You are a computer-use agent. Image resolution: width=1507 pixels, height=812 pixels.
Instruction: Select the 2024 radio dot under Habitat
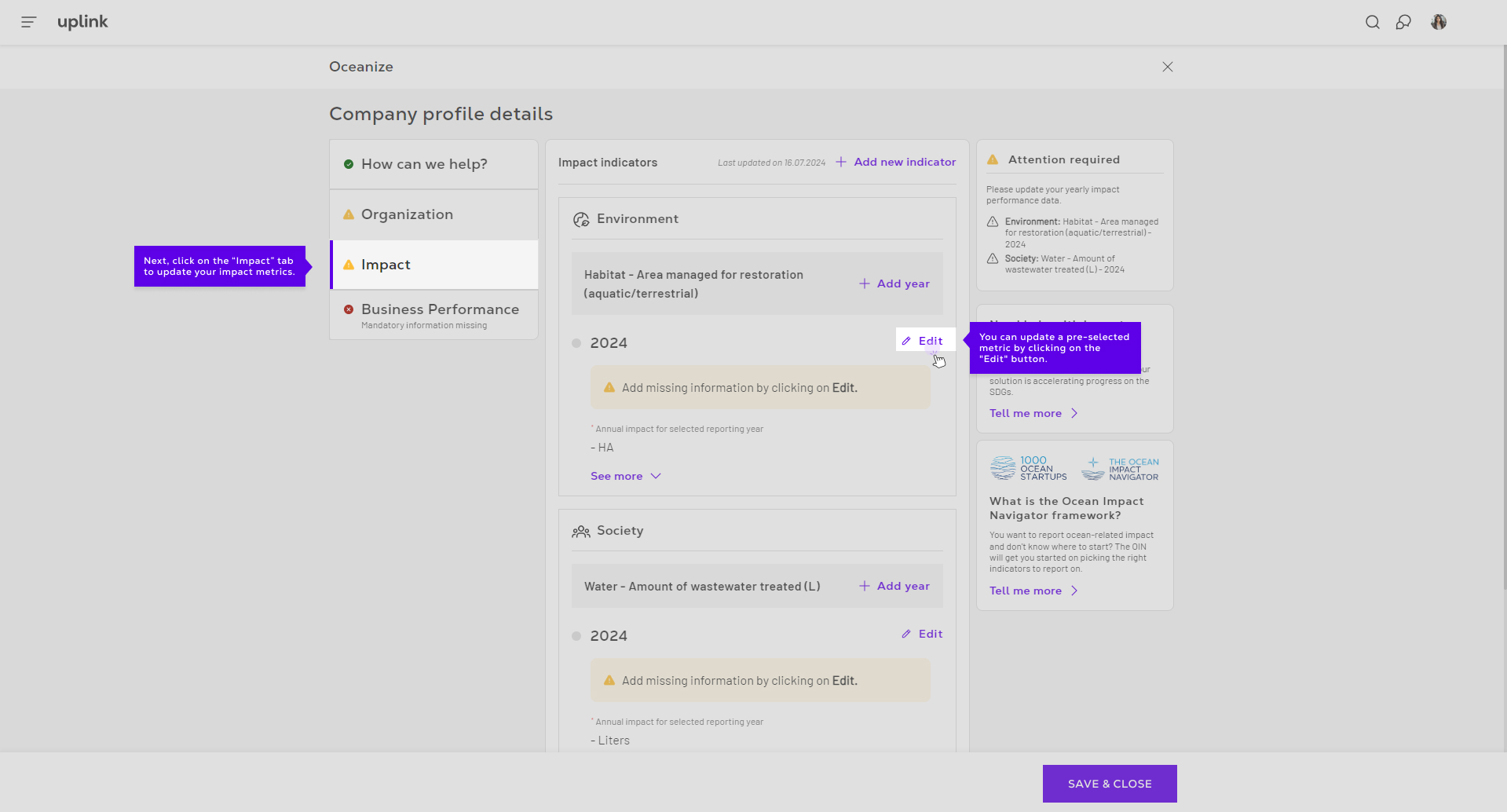576,343
